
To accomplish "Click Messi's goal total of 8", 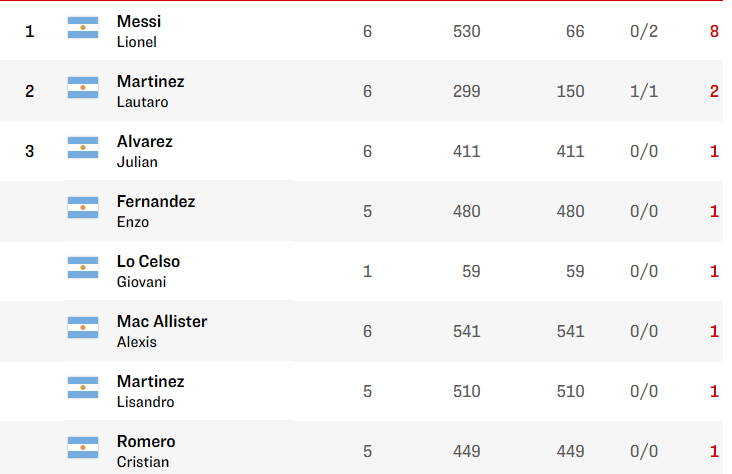I will pos(714,31).
